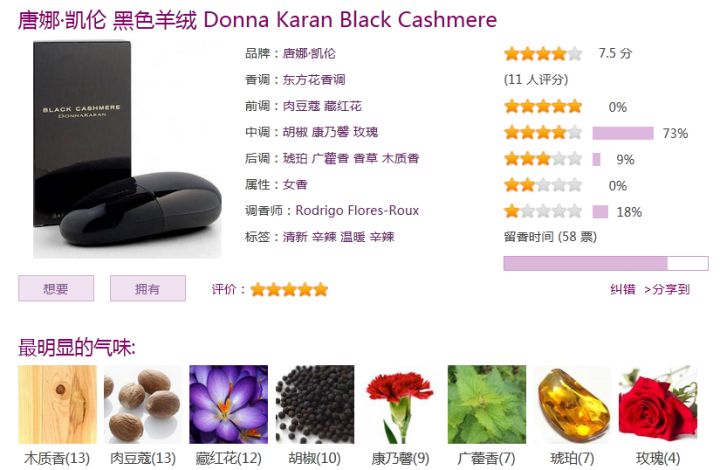
Task: Open the 康乃馨 carnation image
Action: 400,404
